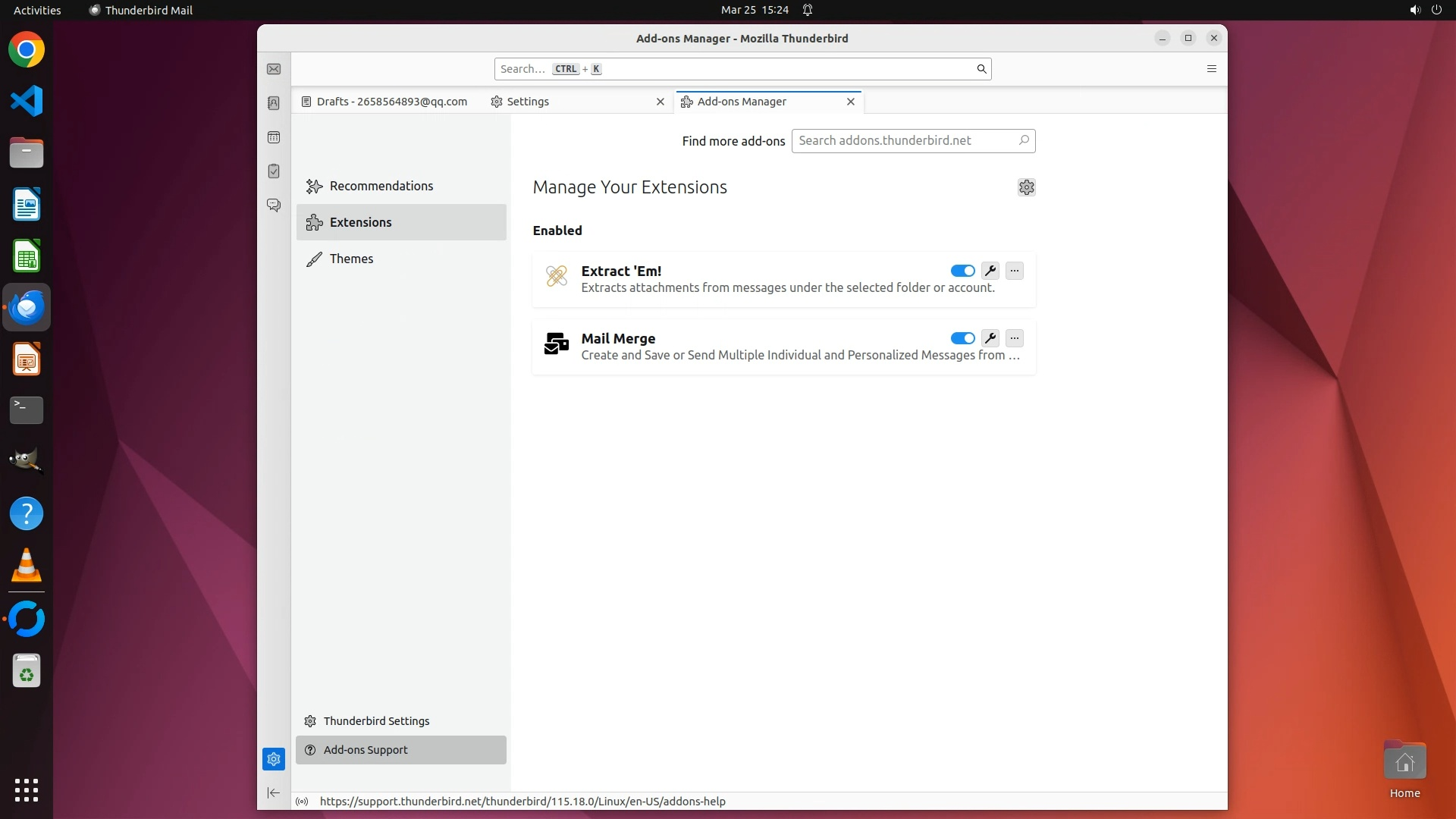The width and height of the screenshot is (1456, 819).
Task: Open the Mail space icon in sidebar
Action: point(274,69)
